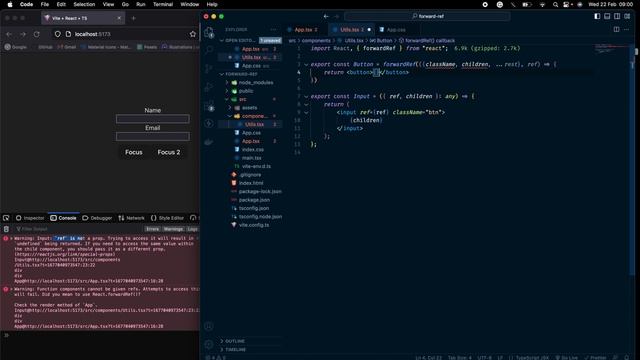
Task: Expand the node_modules folder
Action: (256, 82)
